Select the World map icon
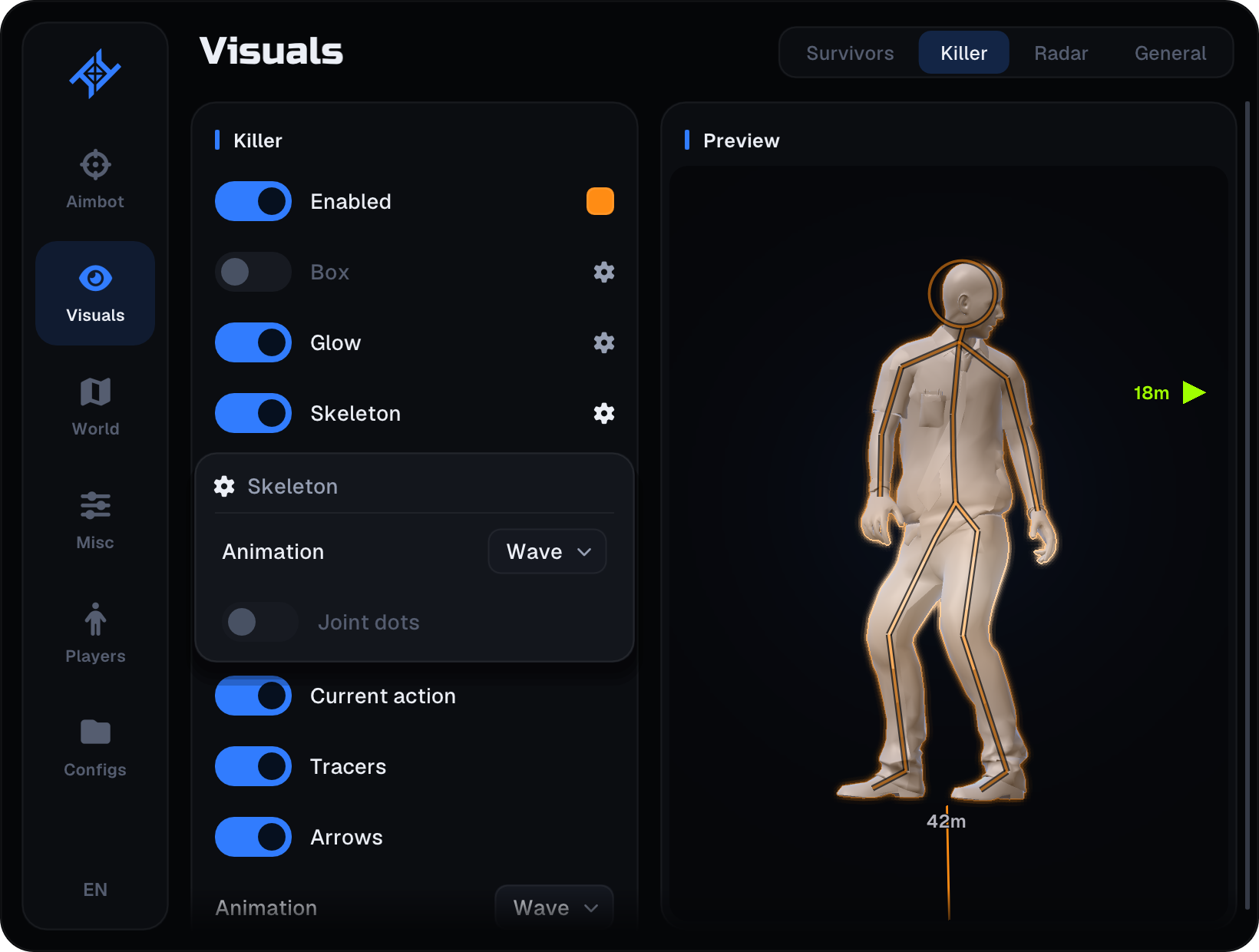1259x952 pixels. pos(95,392)
